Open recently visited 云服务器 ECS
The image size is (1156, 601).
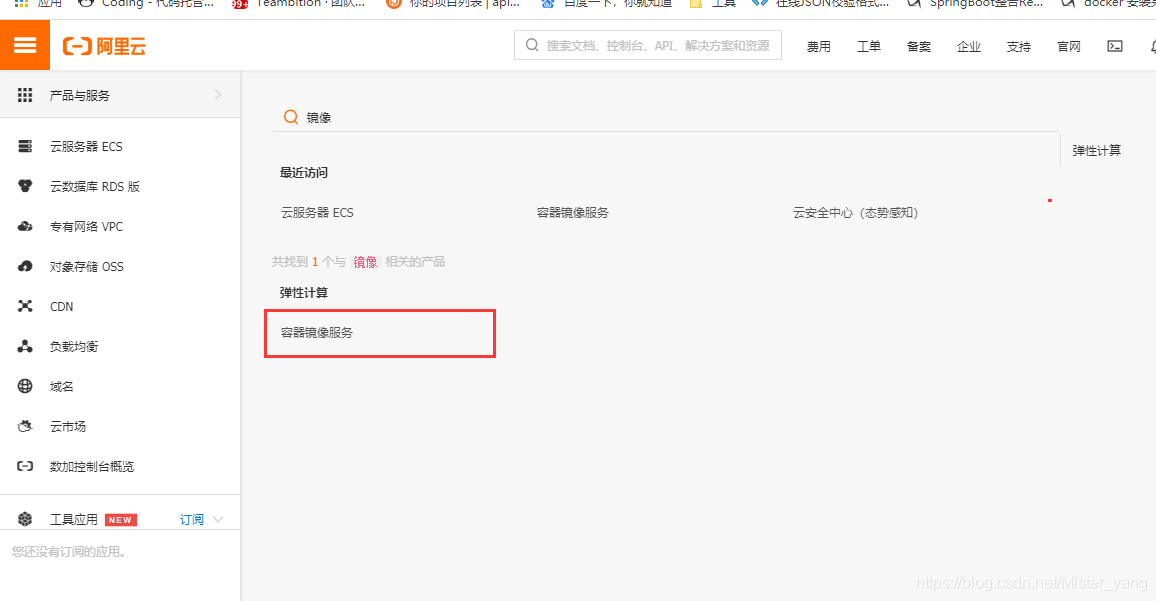[x=317, y=212]
